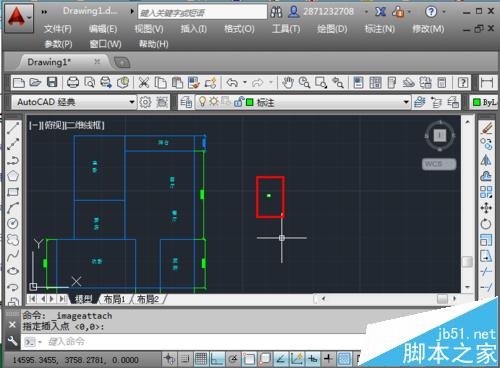Open the 格式(O) menu
Screen dimensions: 500x368
239,29
